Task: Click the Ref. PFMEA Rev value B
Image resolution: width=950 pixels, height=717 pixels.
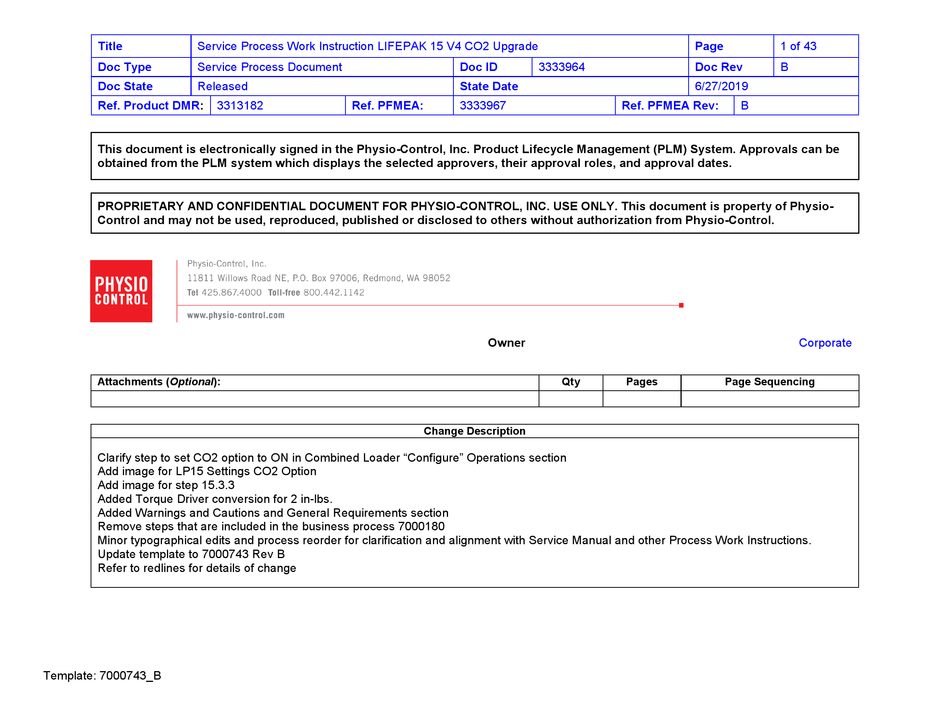Action: coord(745,105)
